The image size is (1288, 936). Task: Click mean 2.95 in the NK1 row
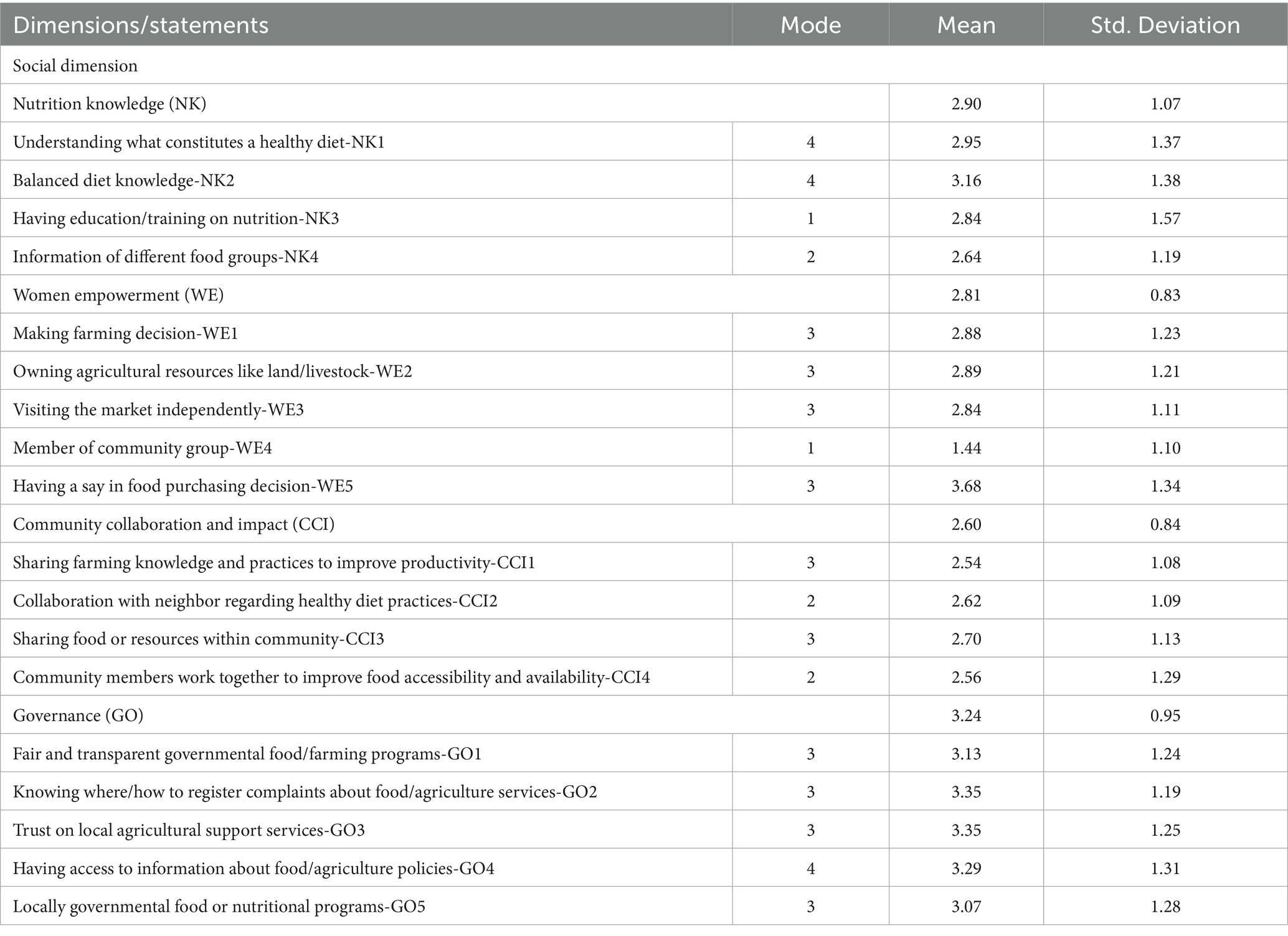pos(966,142)
